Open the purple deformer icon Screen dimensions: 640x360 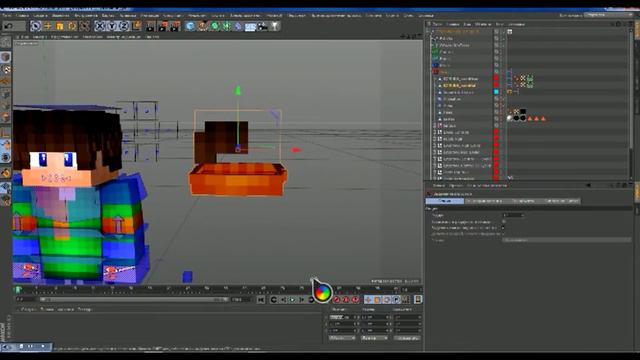pos(238,26)
